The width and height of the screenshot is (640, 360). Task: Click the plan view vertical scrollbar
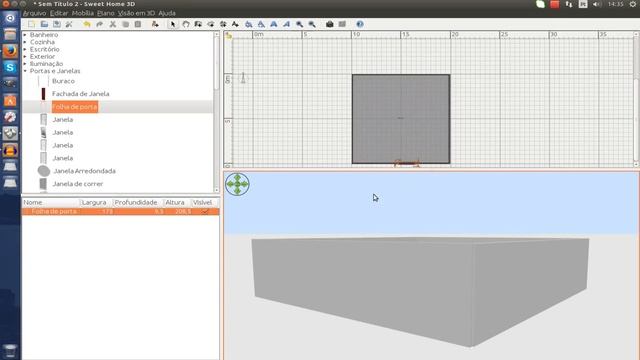click(636, 99)
